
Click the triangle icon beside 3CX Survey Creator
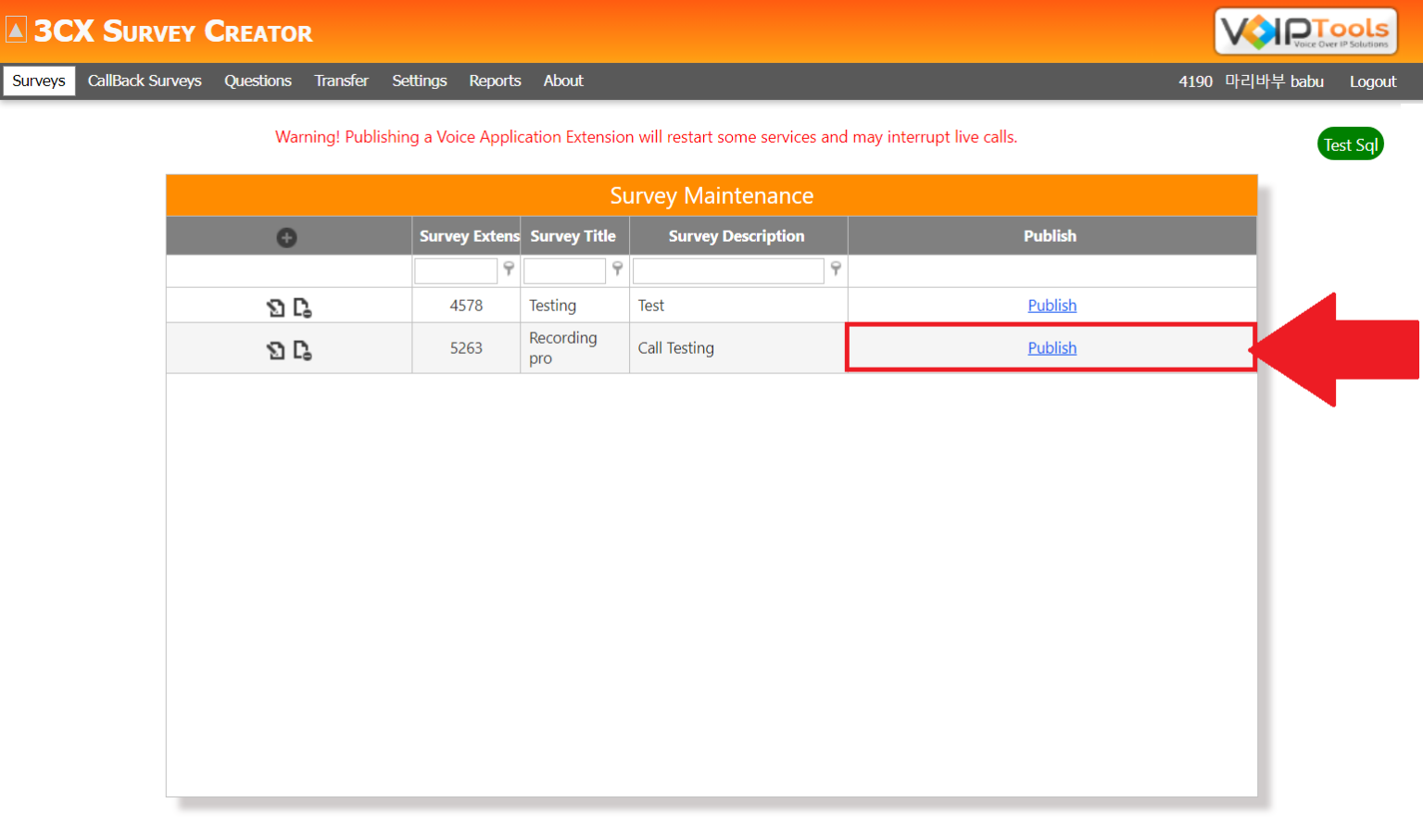(x=15, y=28)
